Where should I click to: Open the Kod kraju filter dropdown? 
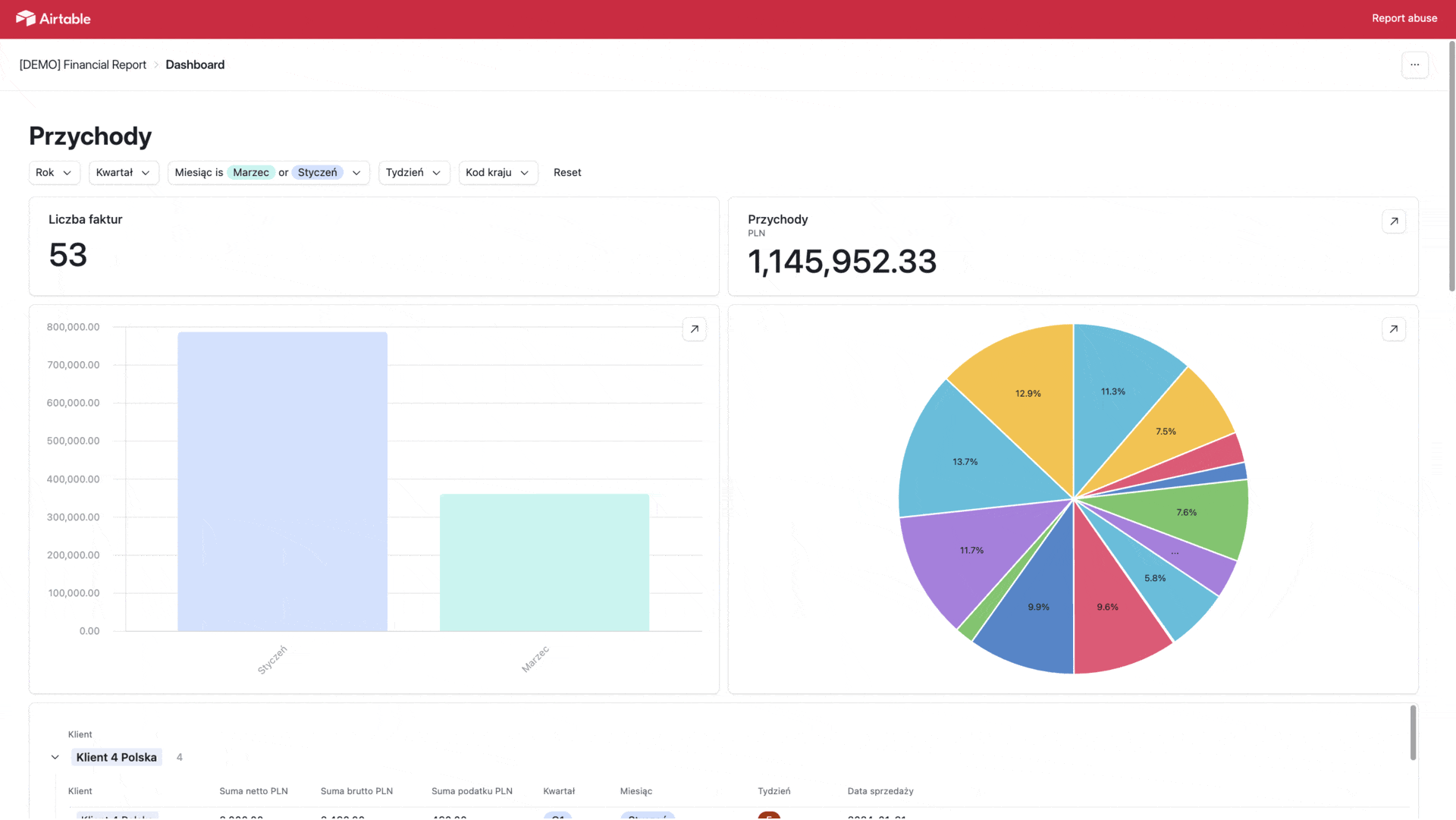497,172
